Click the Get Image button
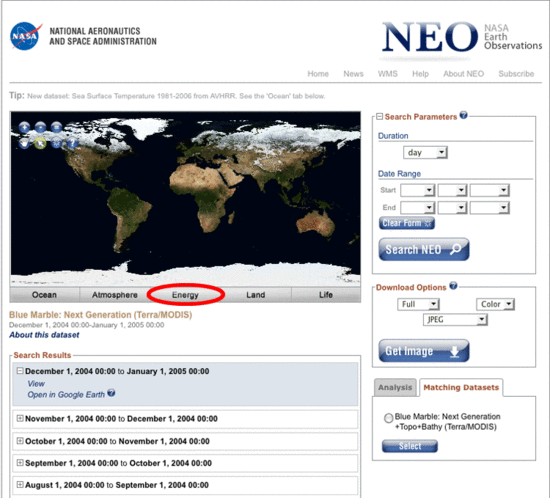This screenshot has width=550, height=498. (424, 351)
